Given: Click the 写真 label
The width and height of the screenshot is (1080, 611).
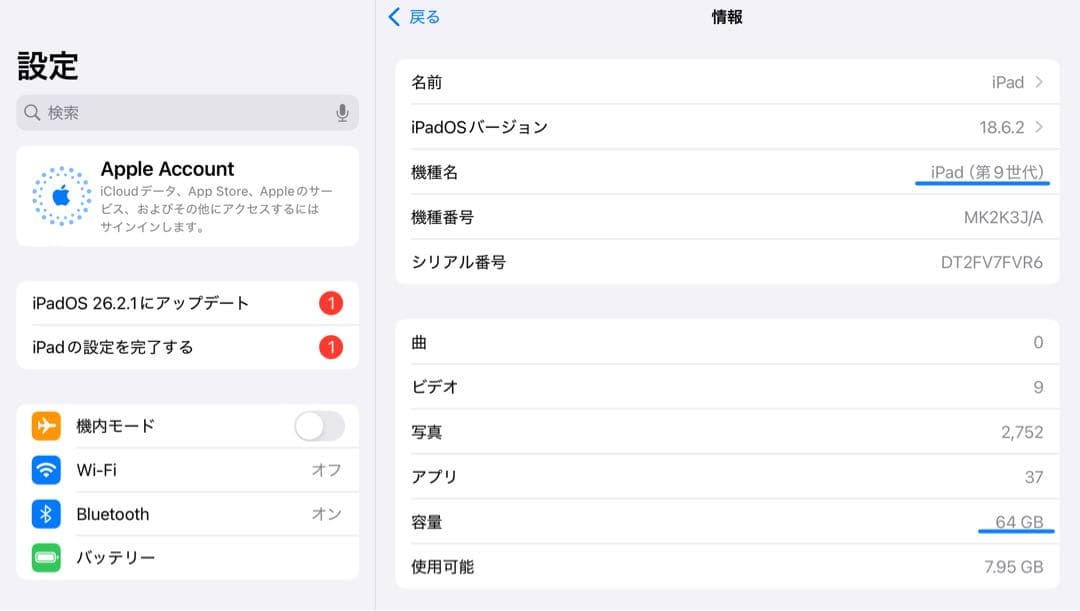Looking at the screenshot, I should click(x=426, y=432).
